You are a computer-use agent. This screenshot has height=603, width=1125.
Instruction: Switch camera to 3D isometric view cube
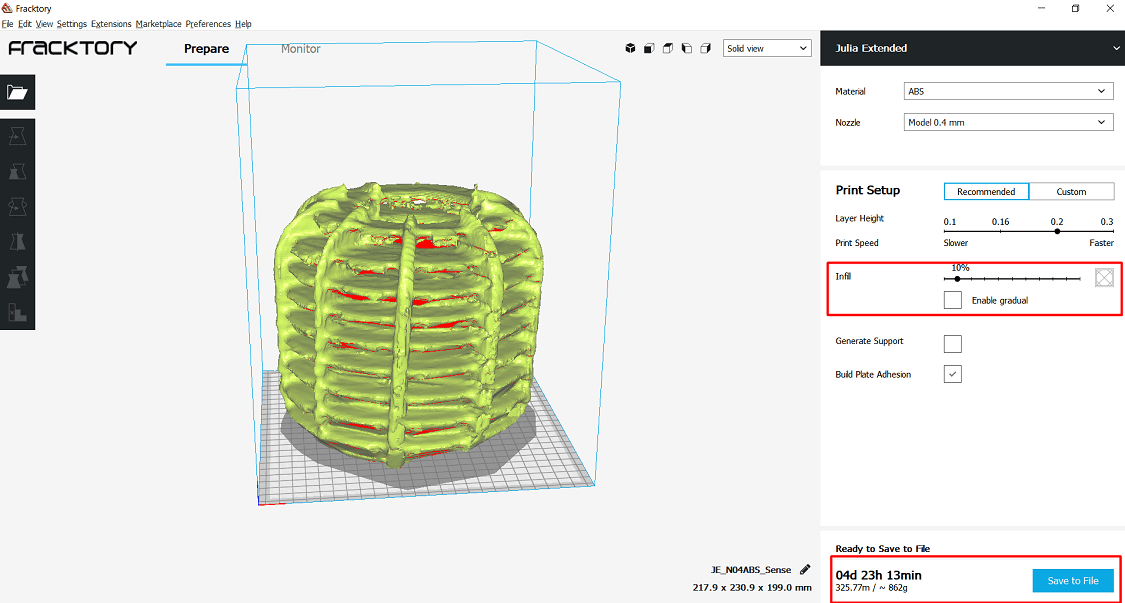tap(630, 49)
